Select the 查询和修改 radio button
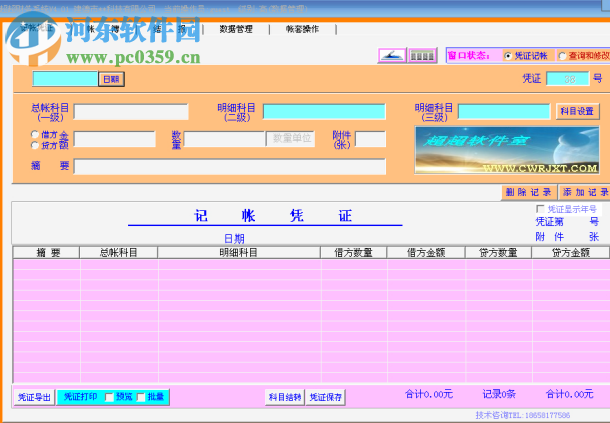The image size is (610, 423). point(562,56)
